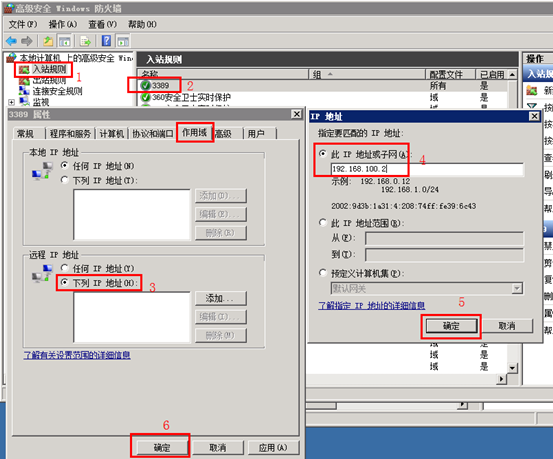Click the show/hide console tree icon
Viewport: 553px width, 459px height.
coord(65,41)
